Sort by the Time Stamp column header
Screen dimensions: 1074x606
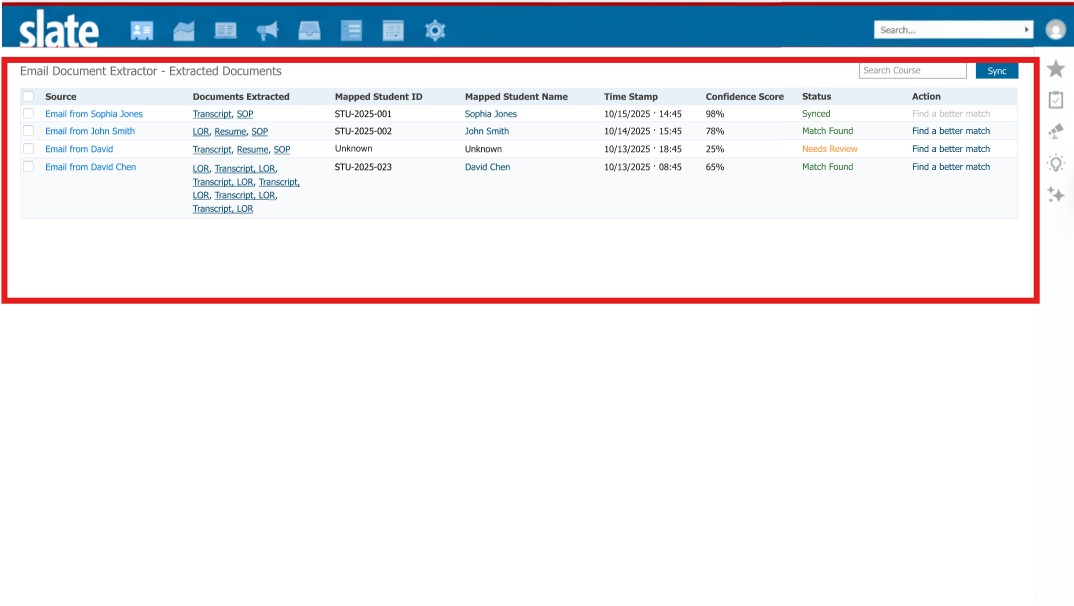point(630,97)
